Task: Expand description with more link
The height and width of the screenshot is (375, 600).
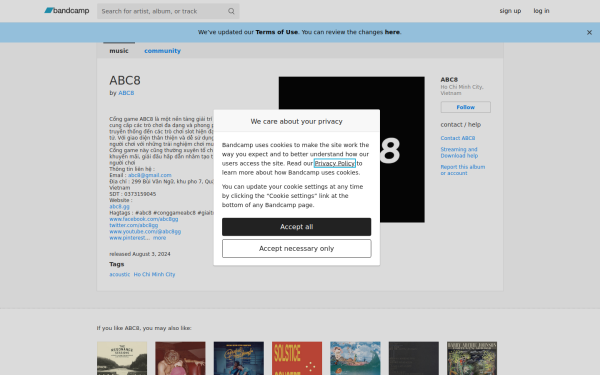Action: [x=160, y=238]
